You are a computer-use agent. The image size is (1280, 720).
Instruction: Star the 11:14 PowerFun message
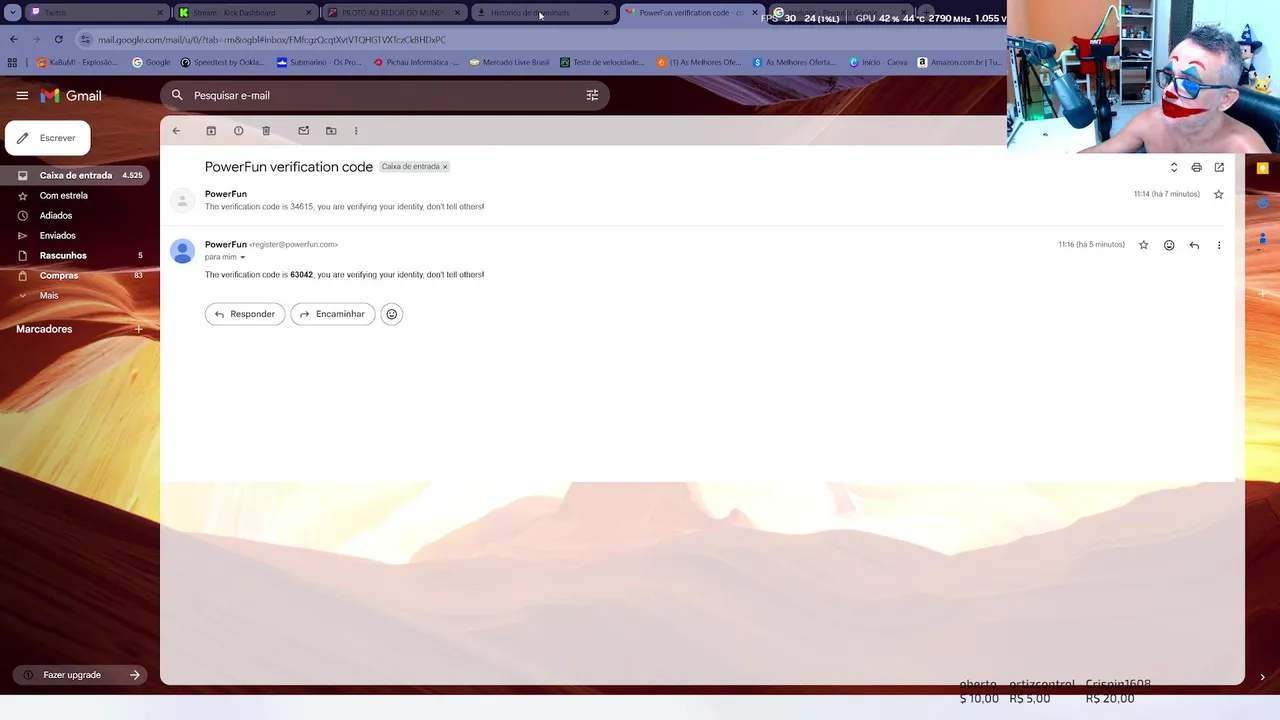[x=1218, y=194]
